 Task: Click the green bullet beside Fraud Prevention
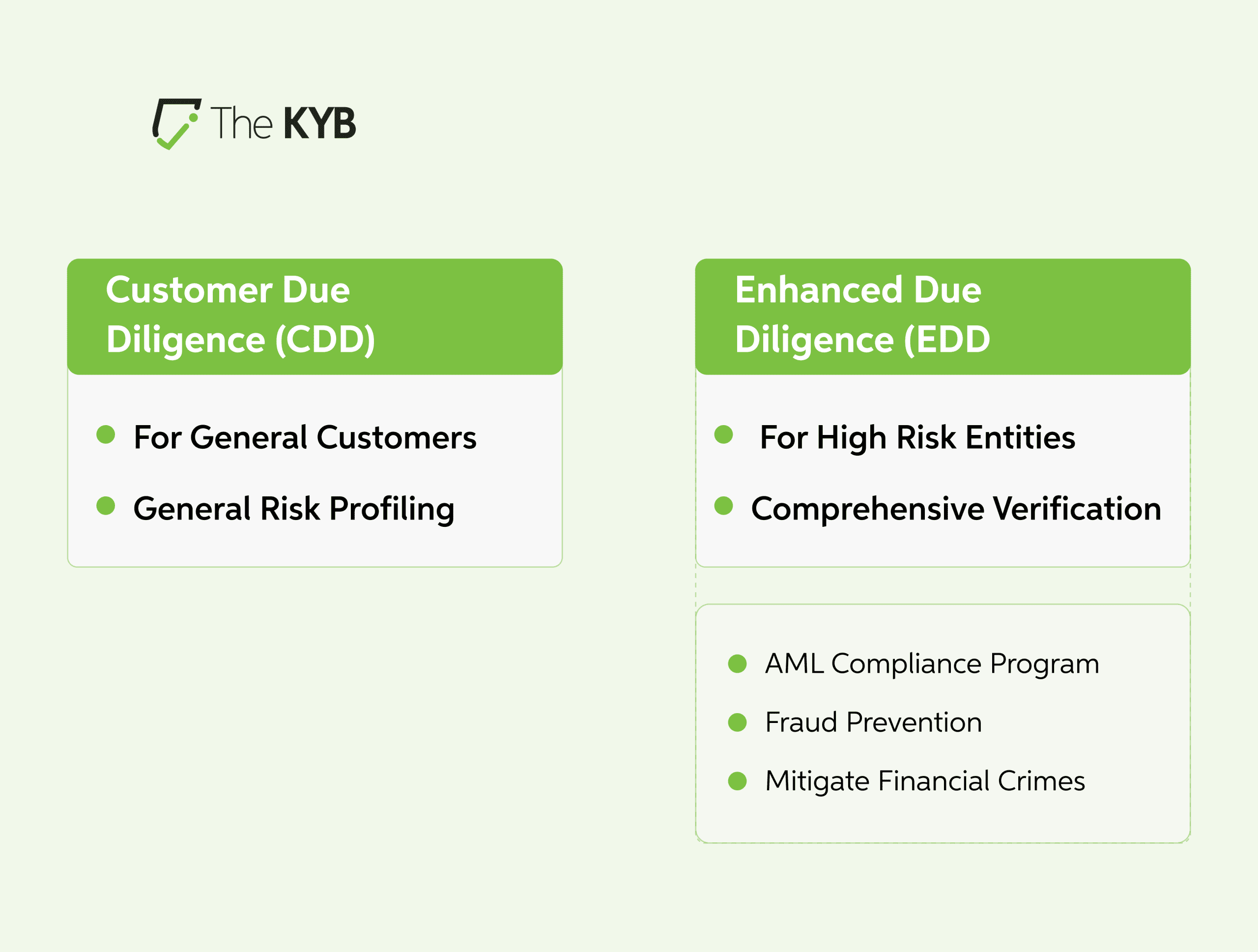coord(737,722)
